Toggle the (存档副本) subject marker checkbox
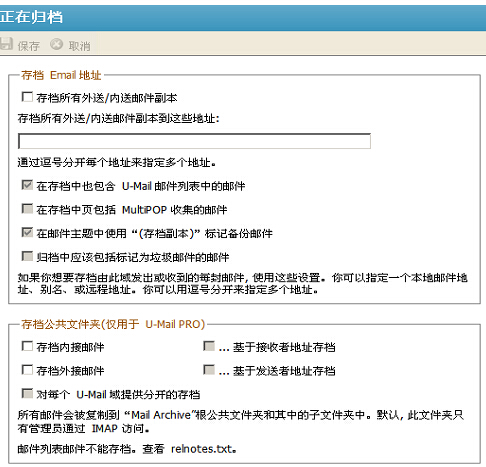Image resolution: width=486 pixels, height=467 pixels. [27, 232]
